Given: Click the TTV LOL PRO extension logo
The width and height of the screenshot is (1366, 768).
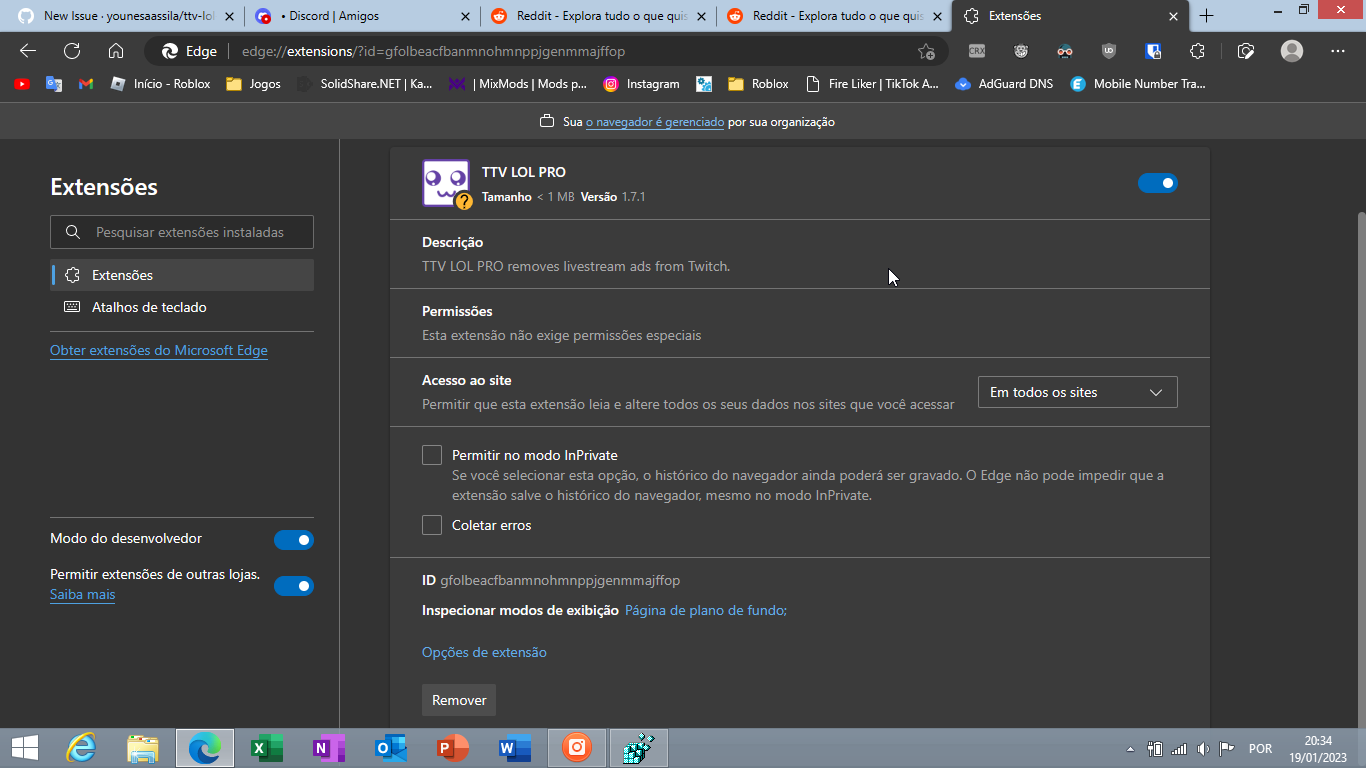Looking at the screenshot, I should 444,183.
